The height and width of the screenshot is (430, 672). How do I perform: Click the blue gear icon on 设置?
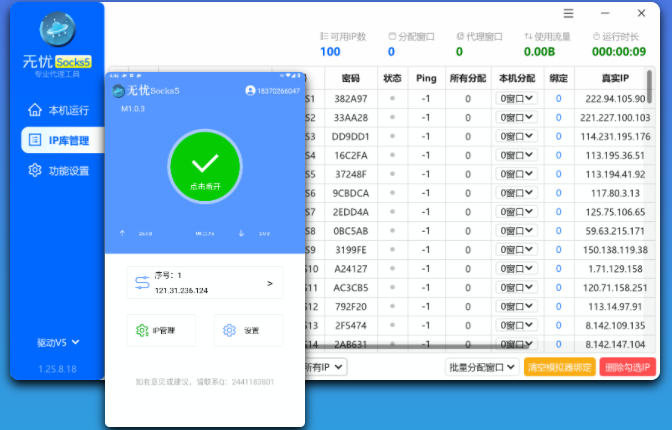229,330
